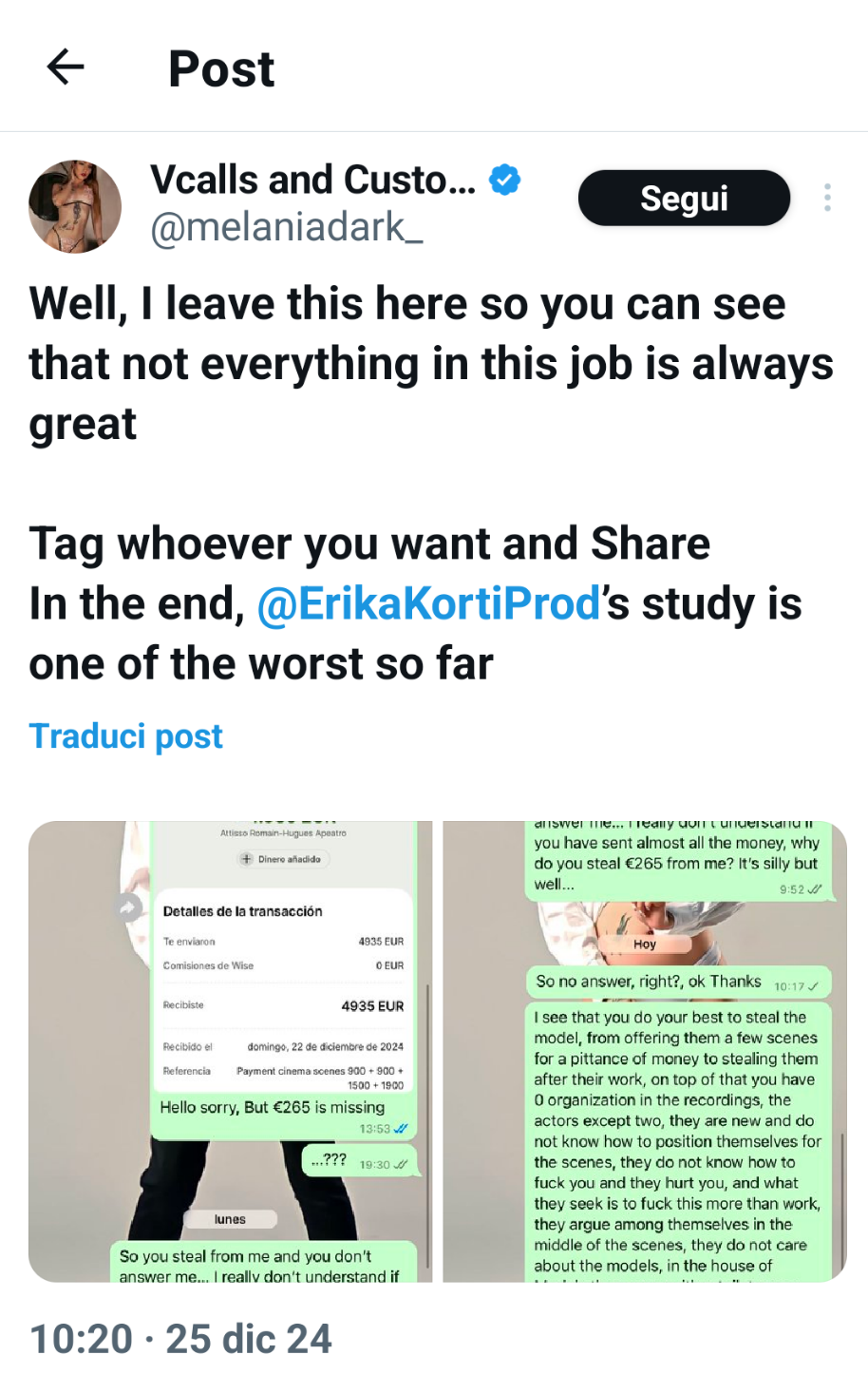Tap the Segui follow button
This screenshot has height=1374, width=868.
point(684,198)
